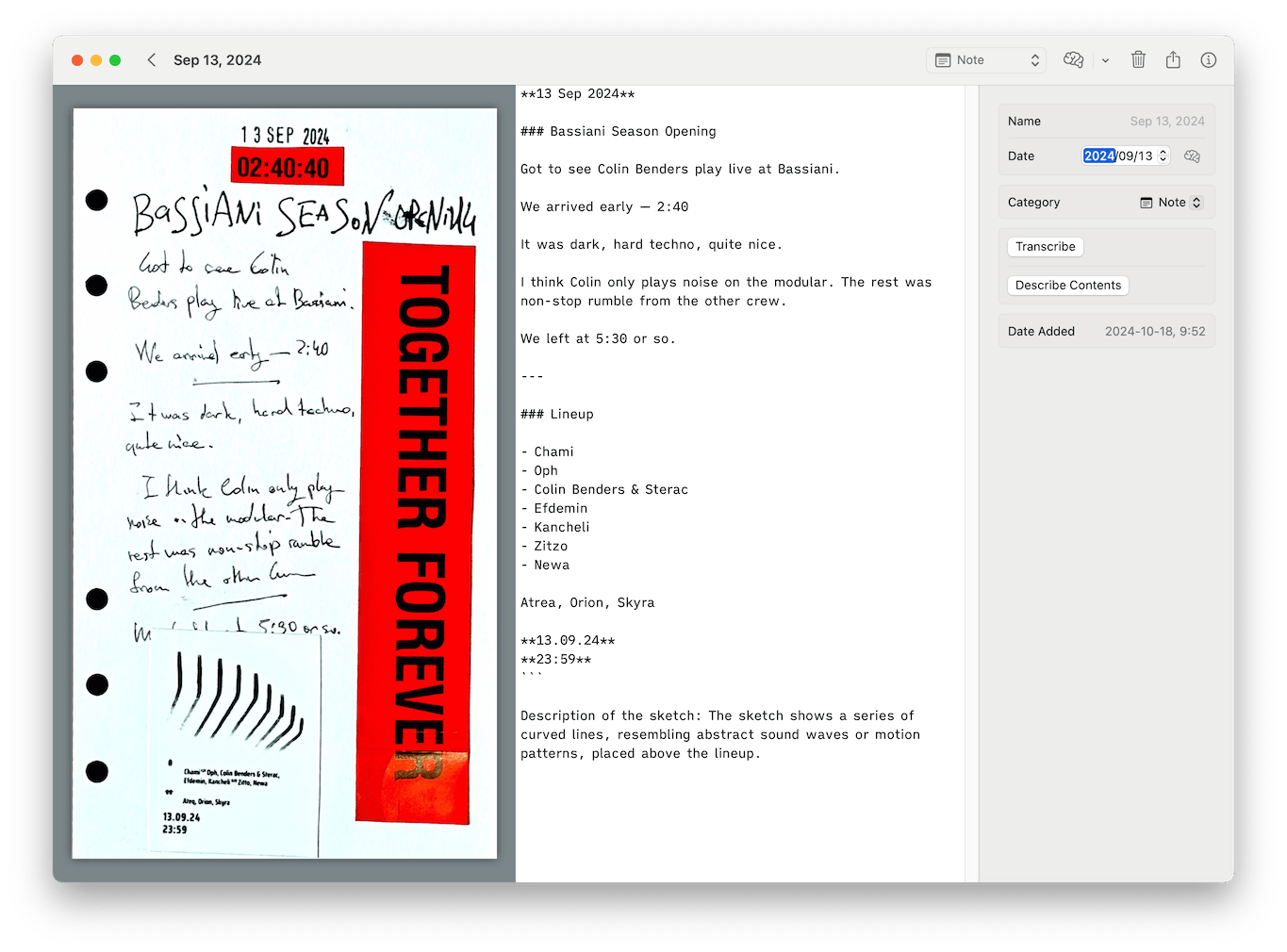Click the '- Efdemin' list line

tap(554, 509)
